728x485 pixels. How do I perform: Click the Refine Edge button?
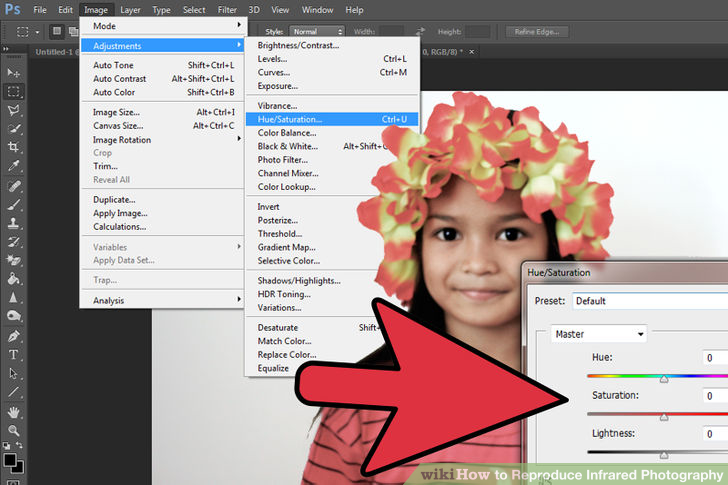(x=537, y=32)
